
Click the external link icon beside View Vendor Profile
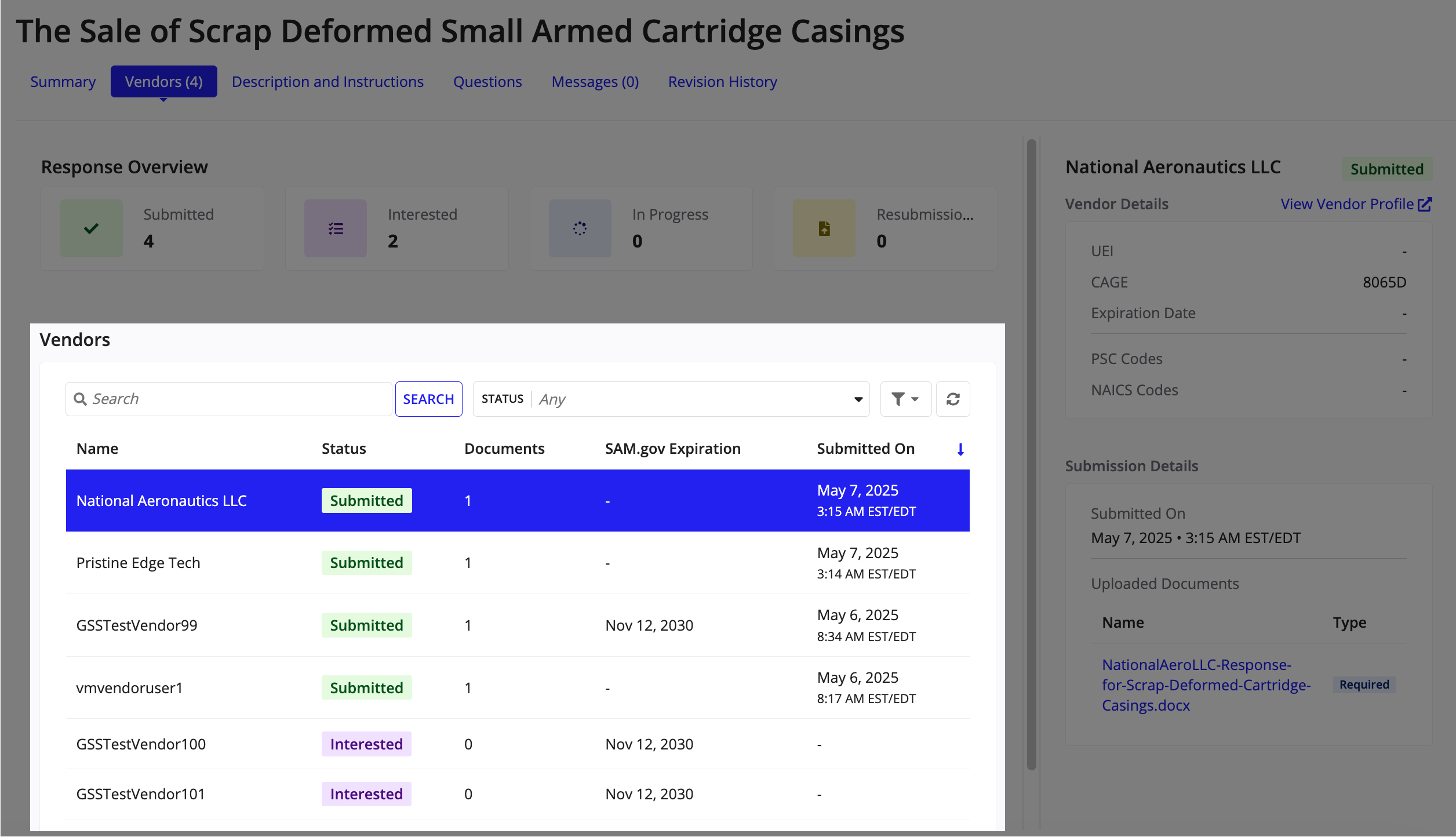[x=1425, y=204]
